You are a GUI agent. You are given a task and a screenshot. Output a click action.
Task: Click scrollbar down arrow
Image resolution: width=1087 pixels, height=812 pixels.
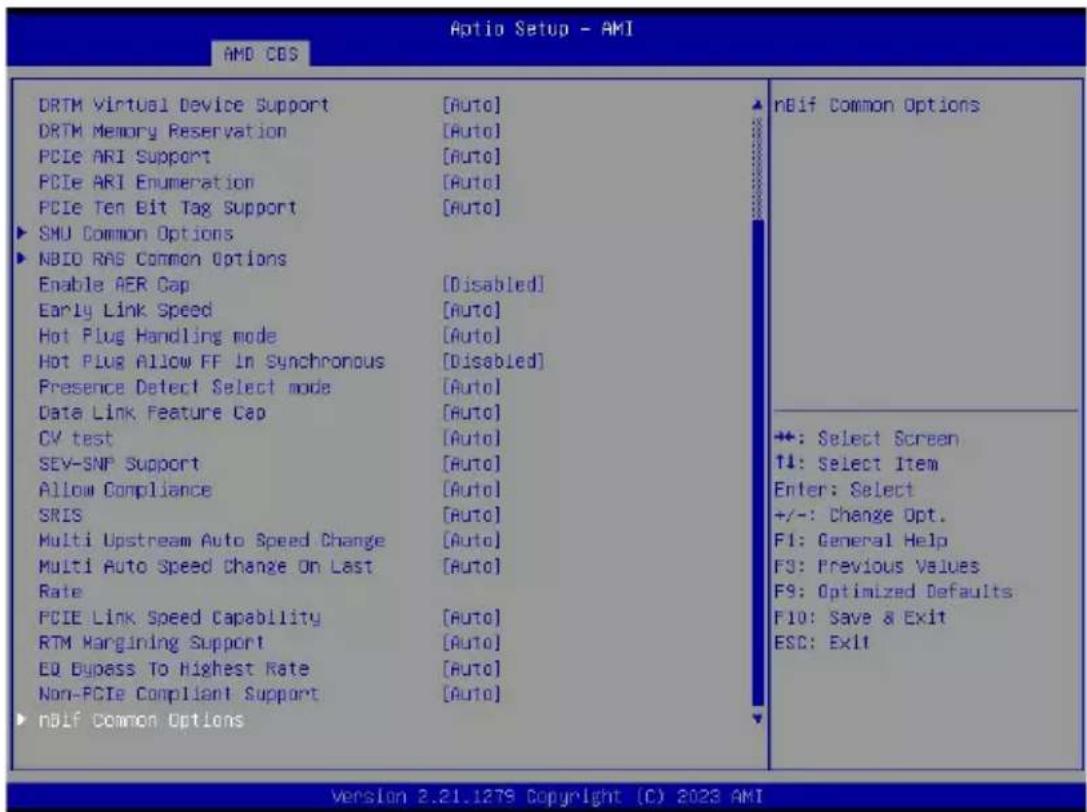coord(757,718)
